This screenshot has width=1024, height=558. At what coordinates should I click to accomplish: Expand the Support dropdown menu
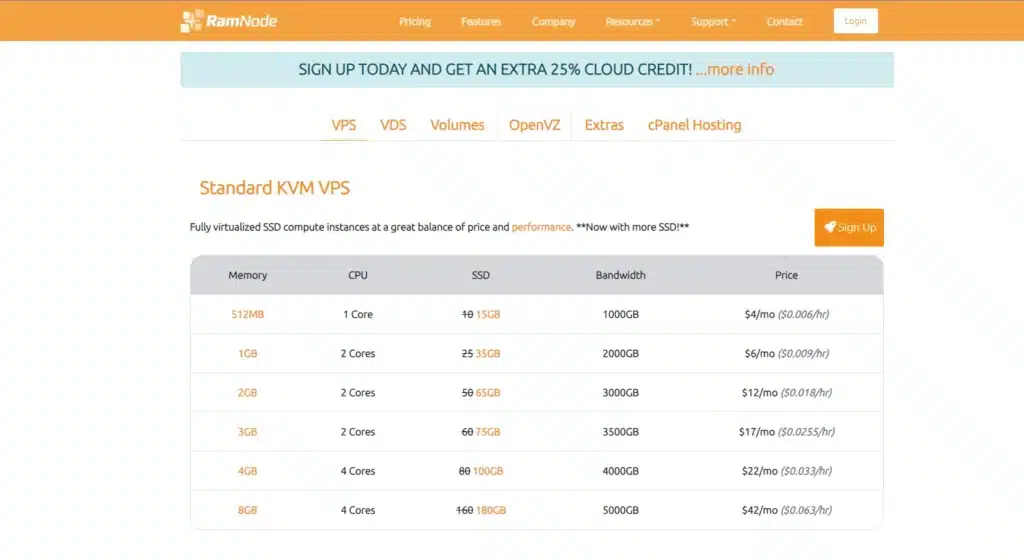click(x=713, y=22)
